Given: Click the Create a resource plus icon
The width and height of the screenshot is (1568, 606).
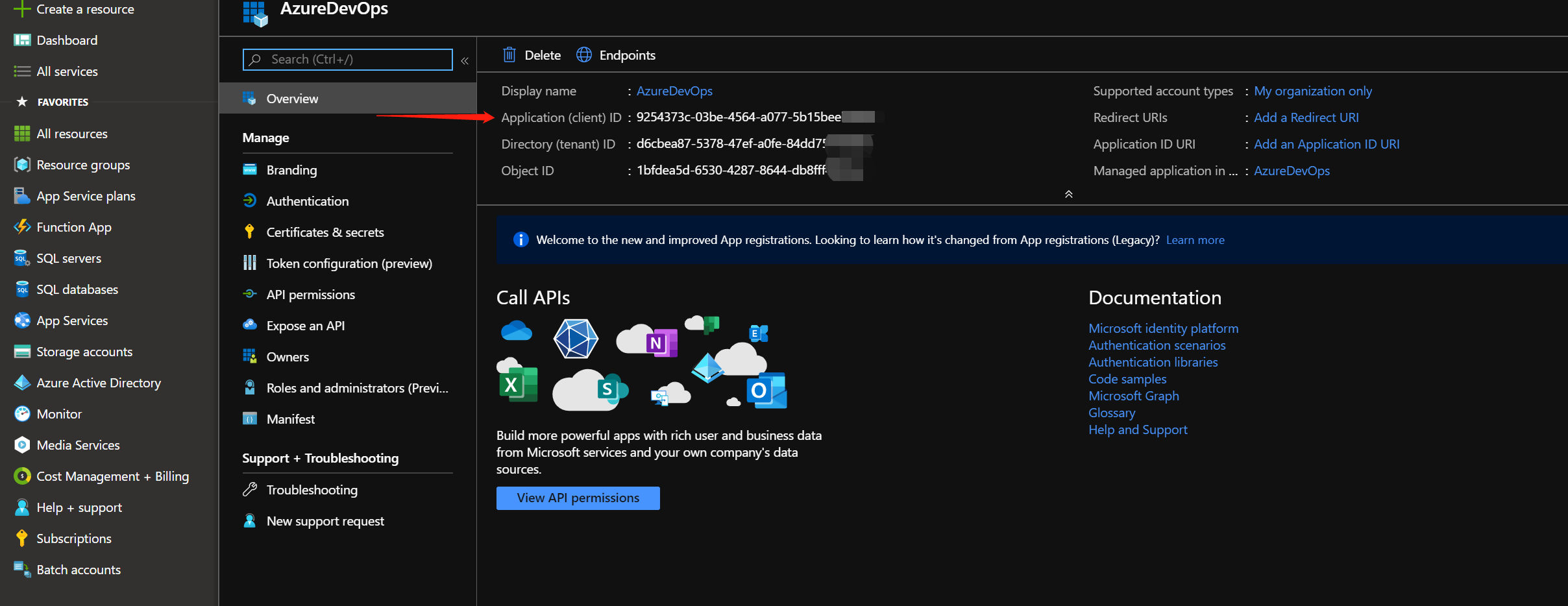Looking at the screenshot, I should pos(22,9).
